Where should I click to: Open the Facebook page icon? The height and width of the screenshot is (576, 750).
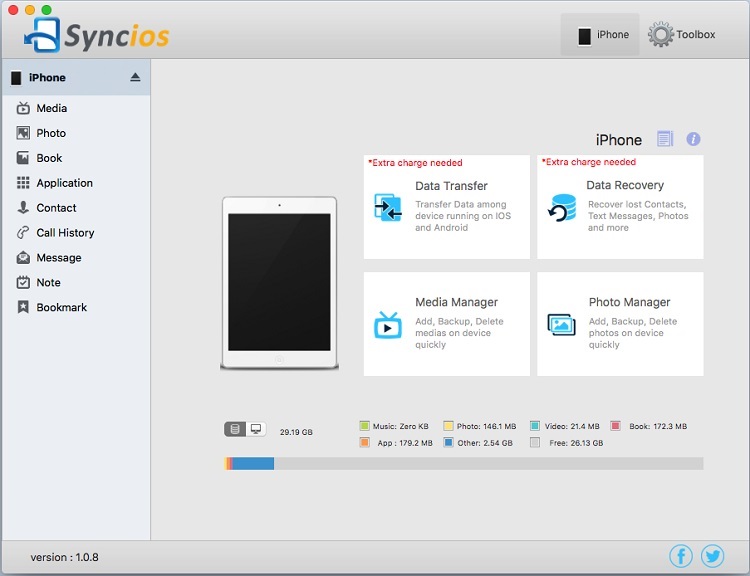[x=681, y=556]
